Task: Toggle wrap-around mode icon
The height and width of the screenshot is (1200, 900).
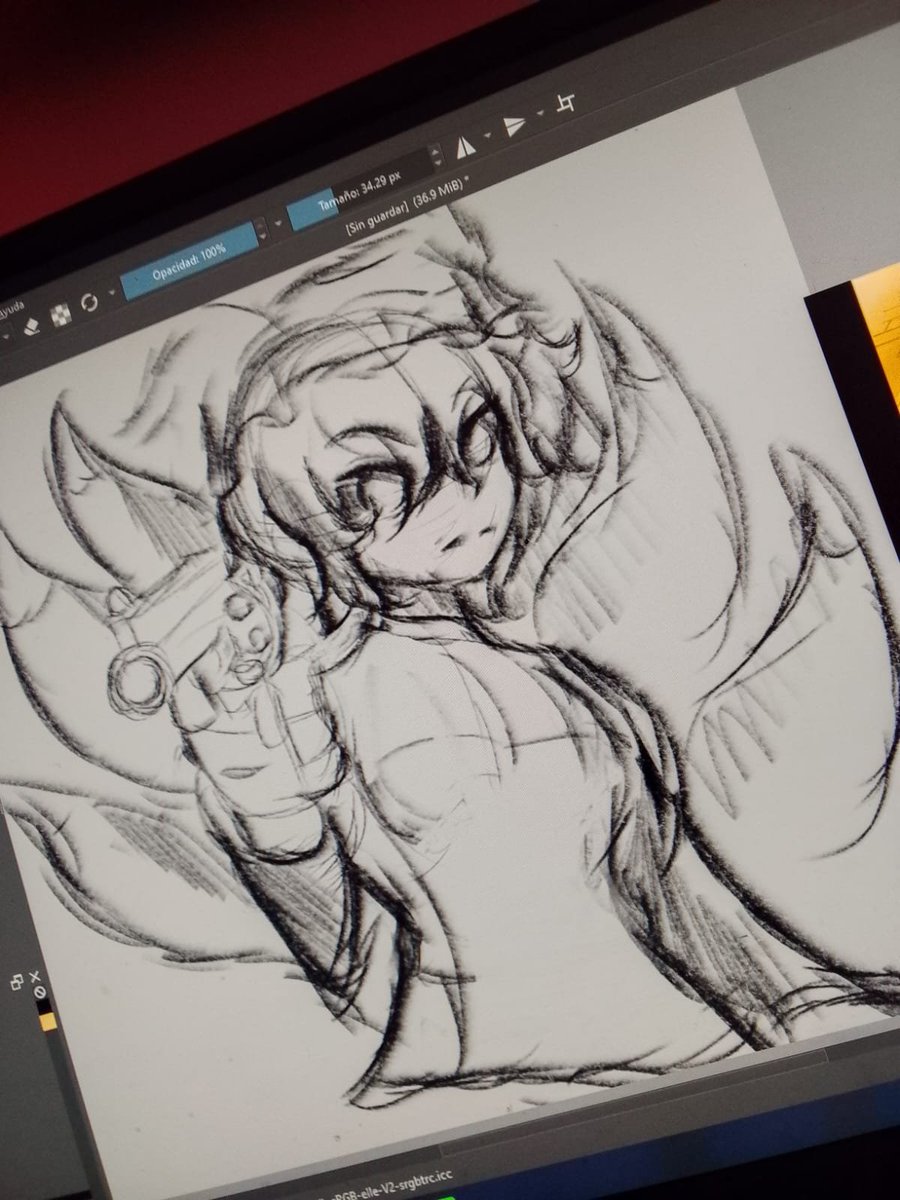Action: [566, 103]
